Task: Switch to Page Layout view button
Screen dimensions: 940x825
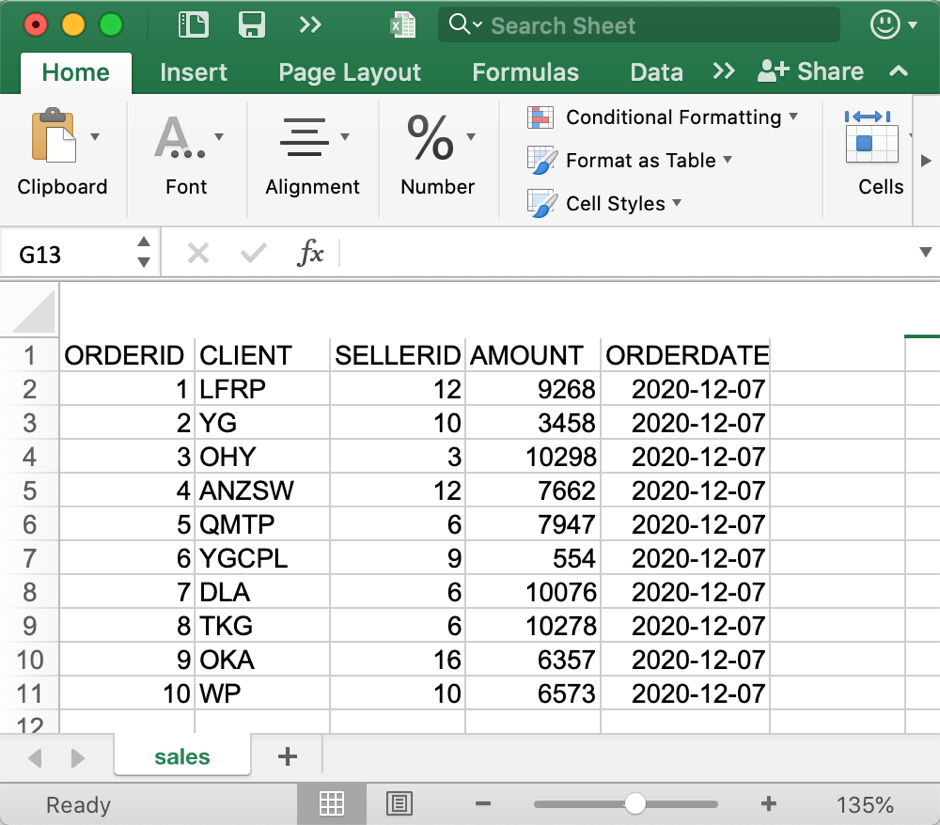Action: 399,804
